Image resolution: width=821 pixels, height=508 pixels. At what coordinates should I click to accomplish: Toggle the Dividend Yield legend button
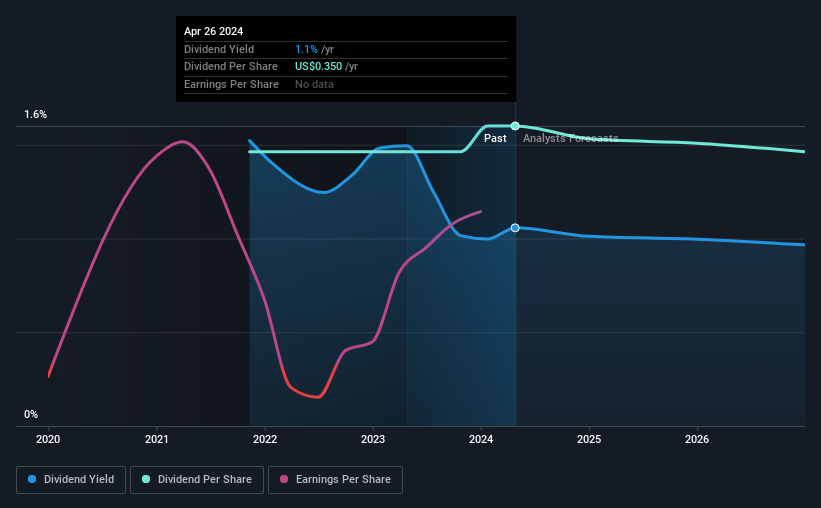point(71,480)
